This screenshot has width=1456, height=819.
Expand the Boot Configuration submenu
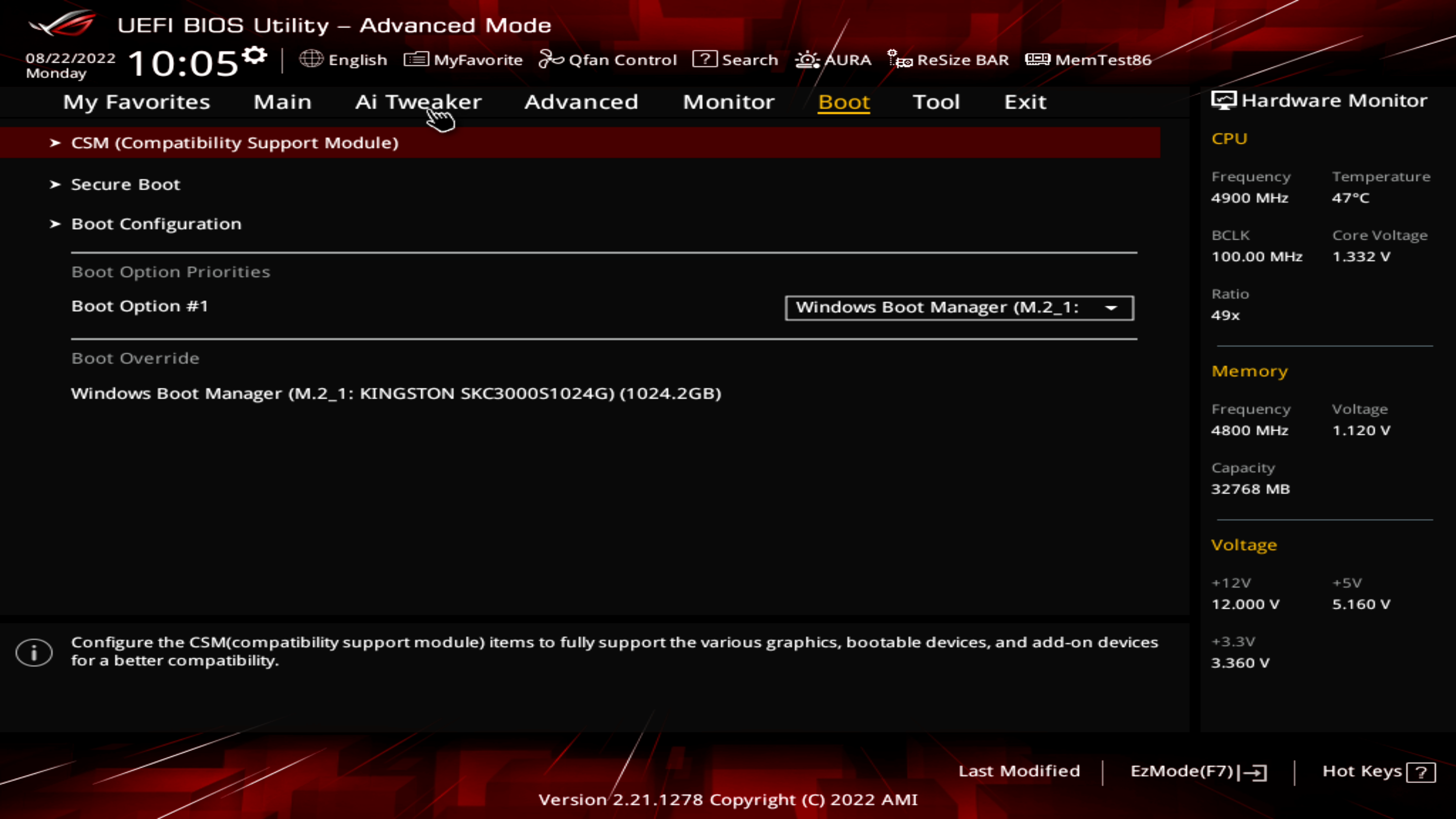coord(156,224)
